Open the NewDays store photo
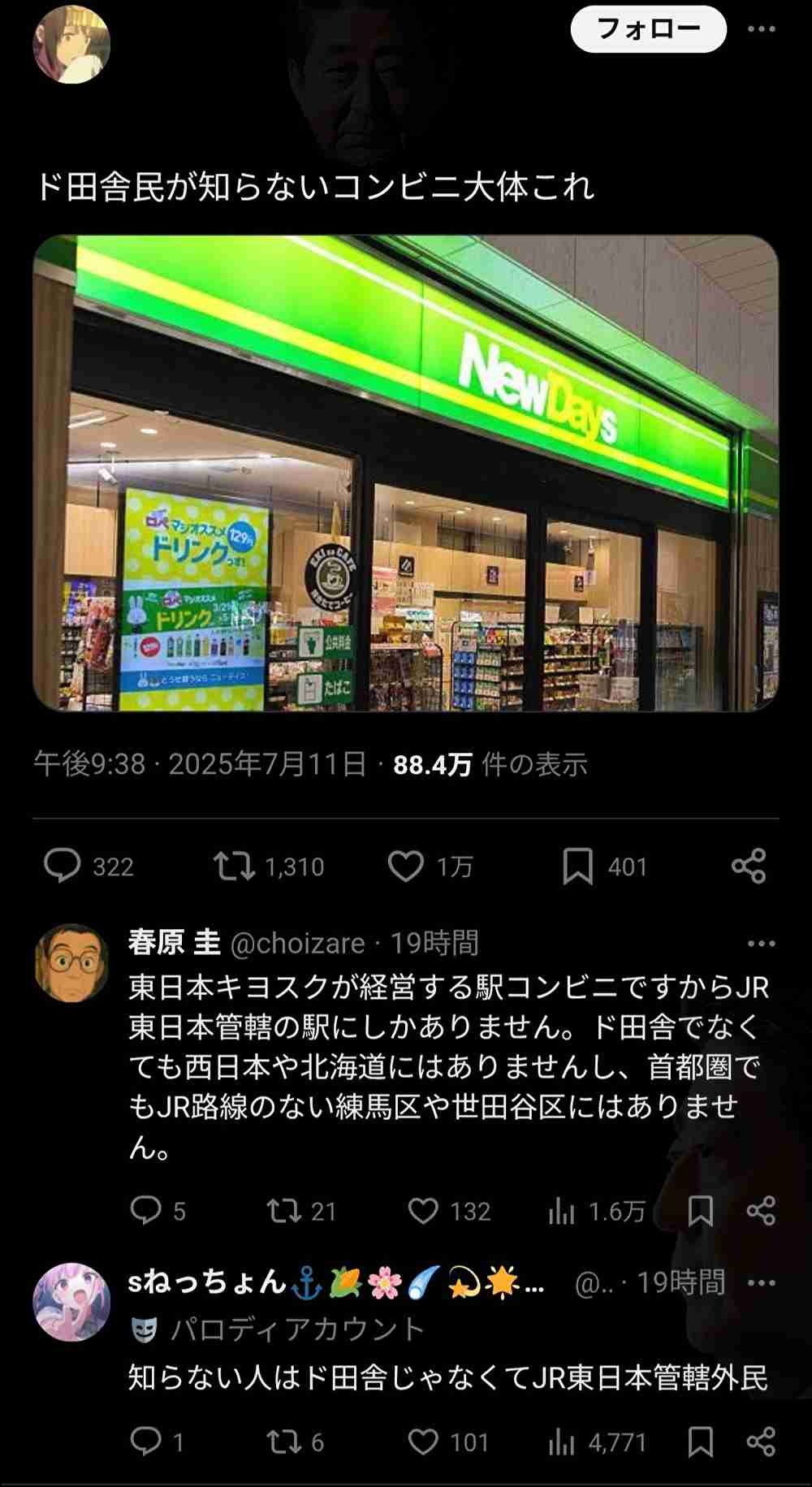The height and width of the screenshot is (1487, 812). [406, 473]
